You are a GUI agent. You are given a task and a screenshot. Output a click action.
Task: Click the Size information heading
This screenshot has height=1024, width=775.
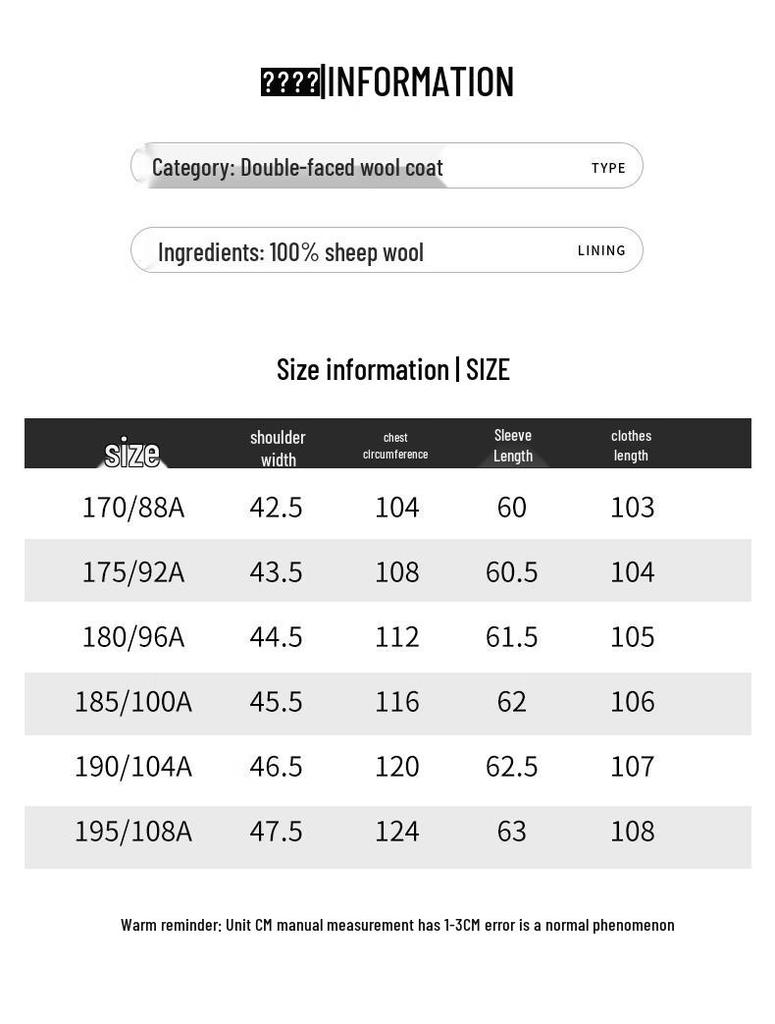[x=393, y=370]
